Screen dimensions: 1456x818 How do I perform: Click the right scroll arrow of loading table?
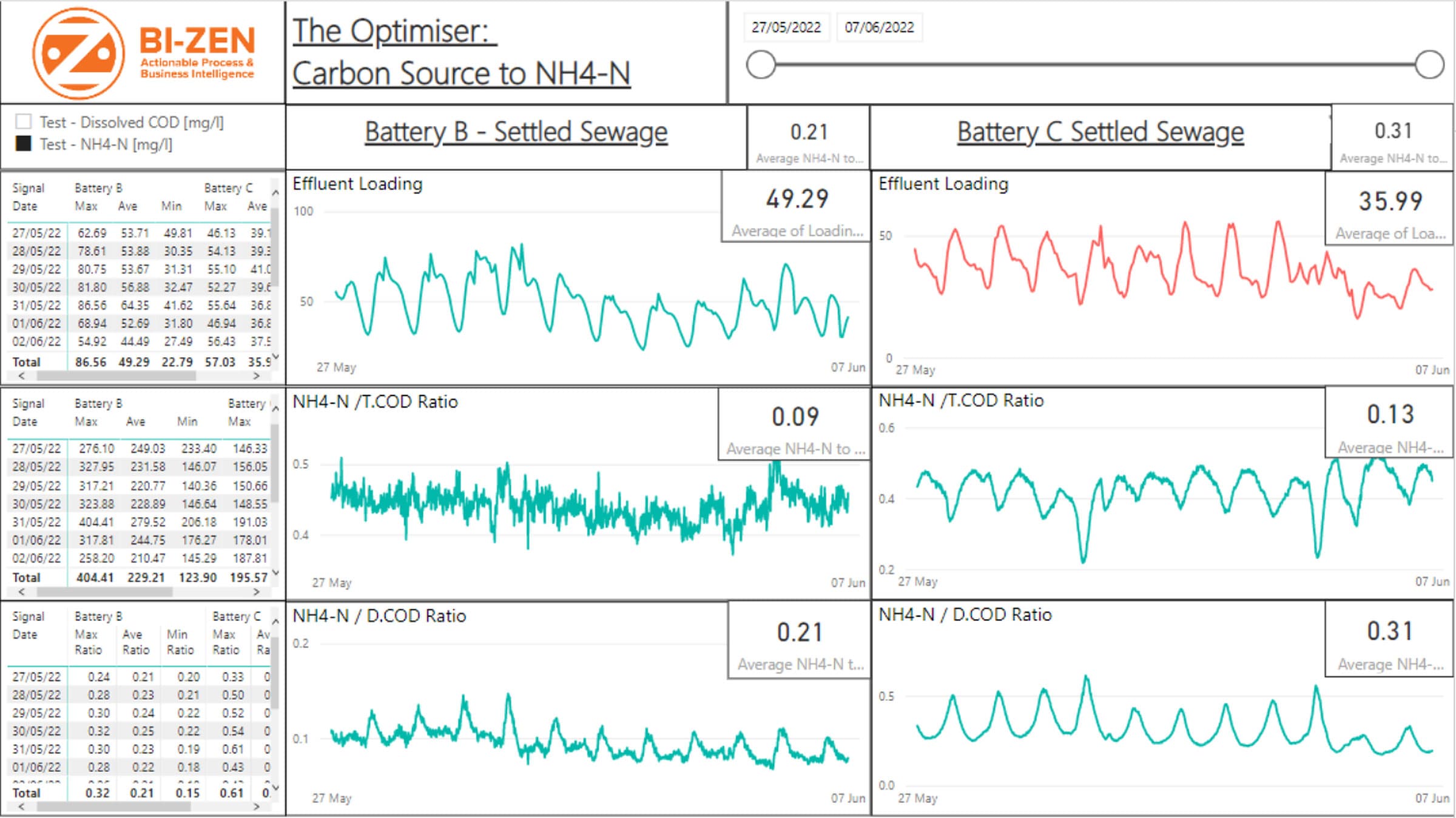257,376
